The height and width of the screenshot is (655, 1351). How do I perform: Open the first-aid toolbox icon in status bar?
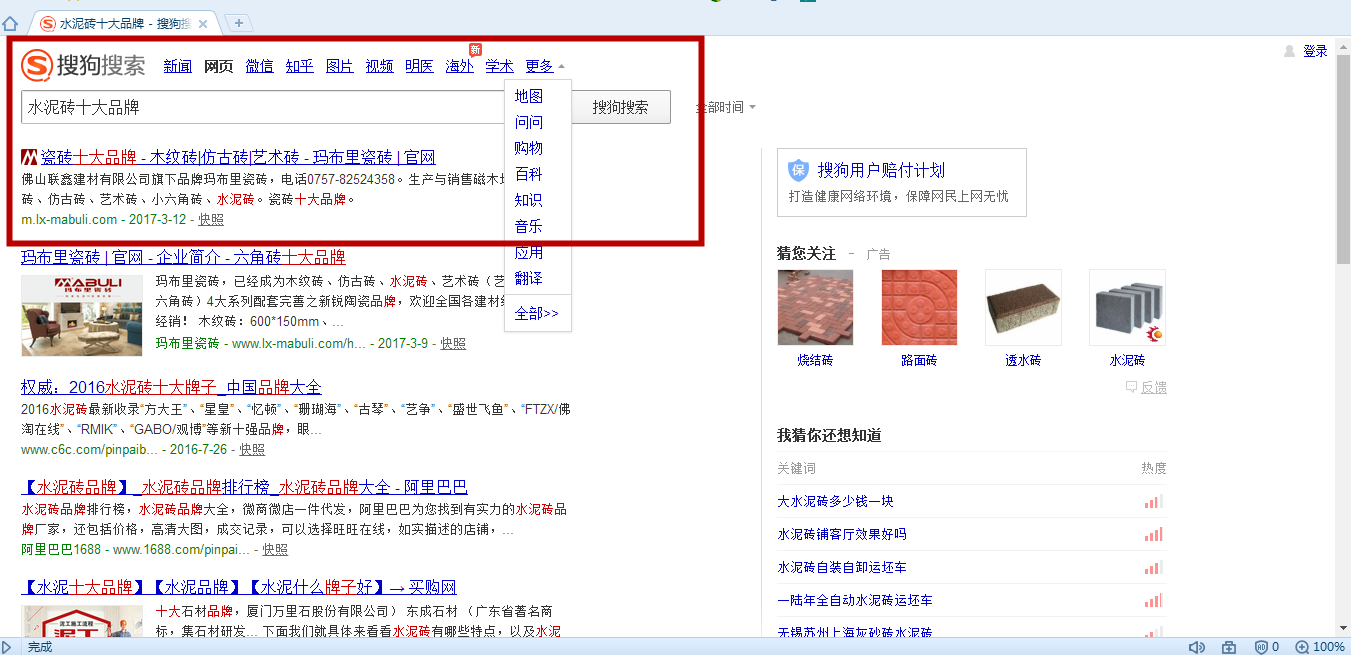[1229, 647]
